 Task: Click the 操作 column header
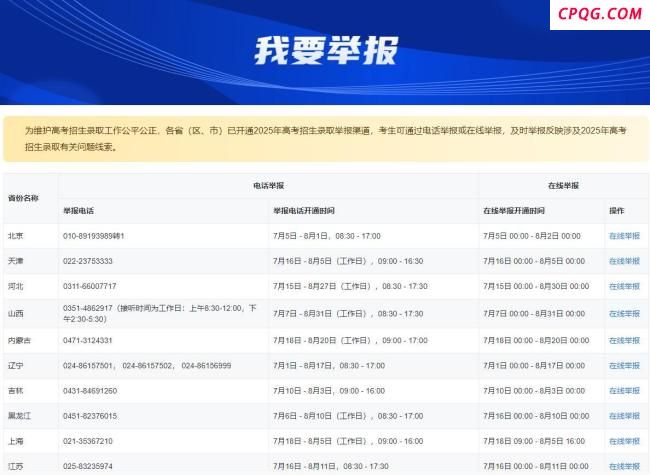point(617,211)
